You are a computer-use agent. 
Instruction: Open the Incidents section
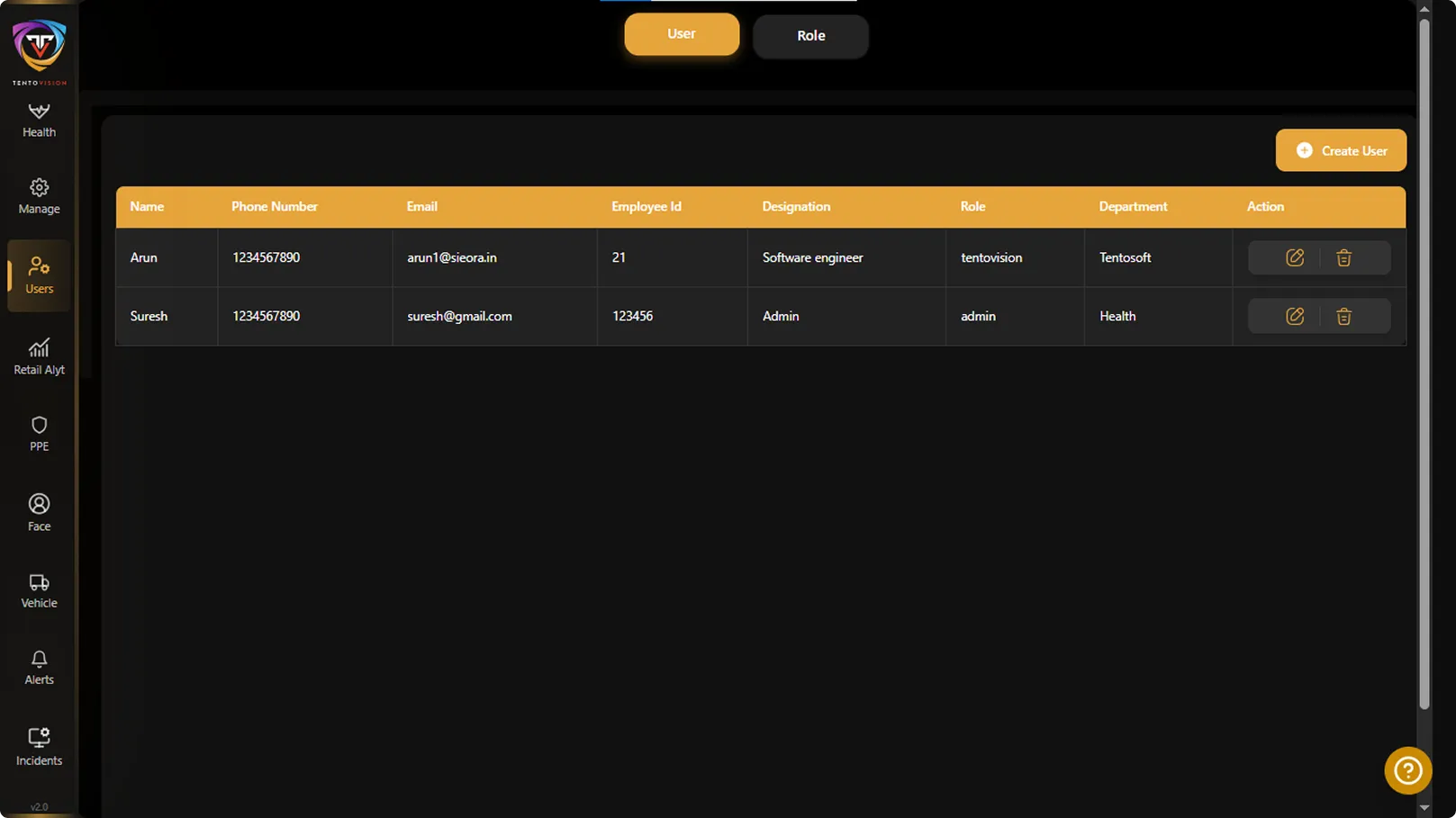point(39,747)
